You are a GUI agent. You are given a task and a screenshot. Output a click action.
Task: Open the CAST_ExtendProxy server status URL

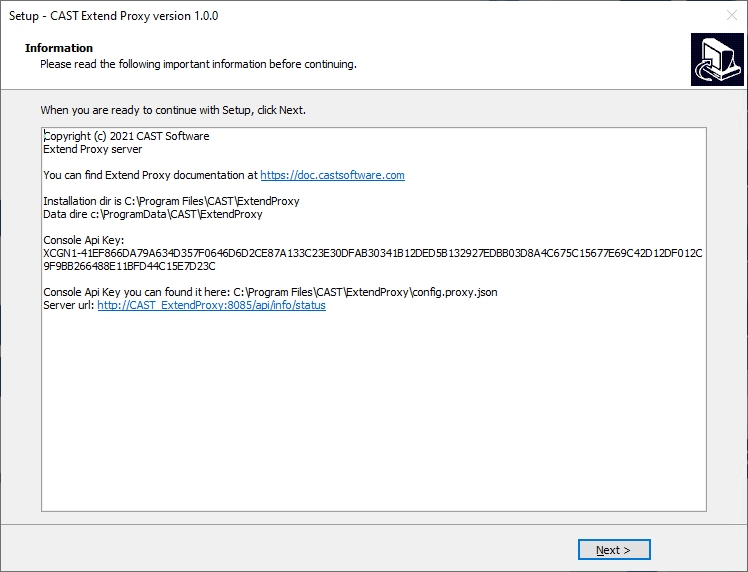point(211,305)
